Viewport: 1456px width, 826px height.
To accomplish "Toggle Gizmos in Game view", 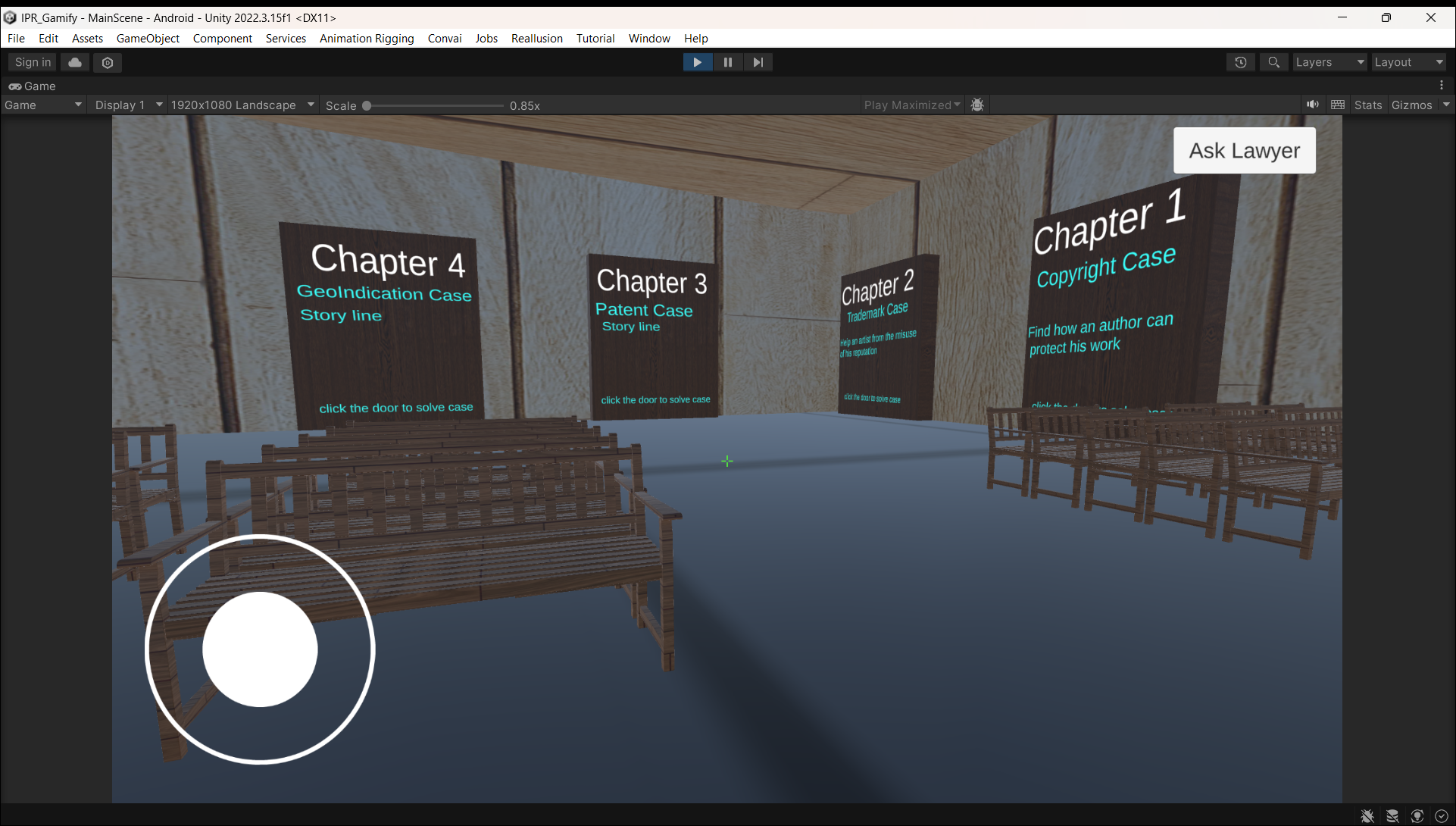I will (1411, 105).
